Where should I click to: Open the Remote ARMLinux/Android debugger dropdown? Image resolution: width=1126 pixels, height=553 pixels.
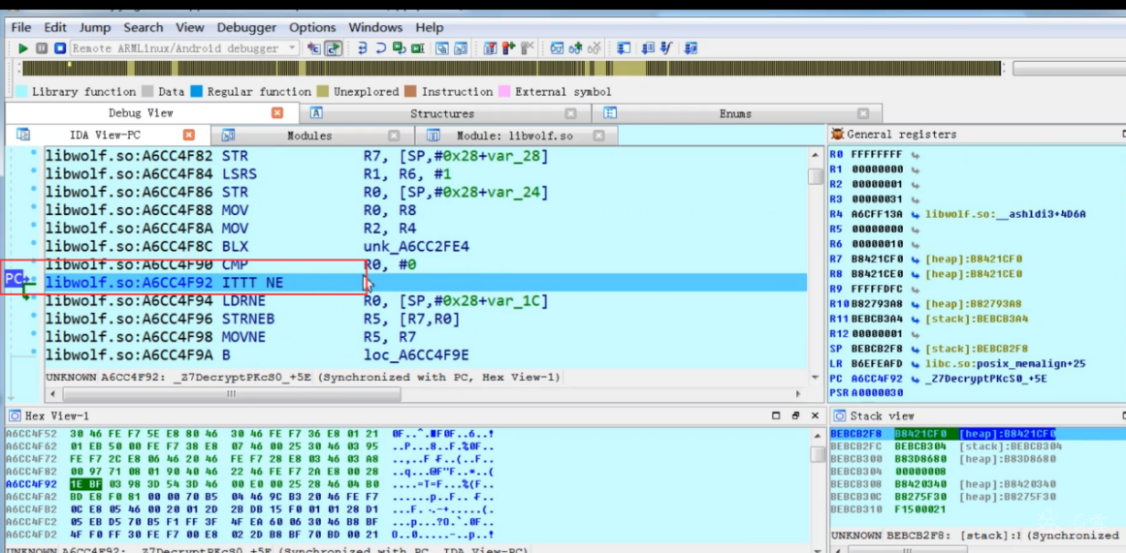pyautogui.click(x=292, y=48)
